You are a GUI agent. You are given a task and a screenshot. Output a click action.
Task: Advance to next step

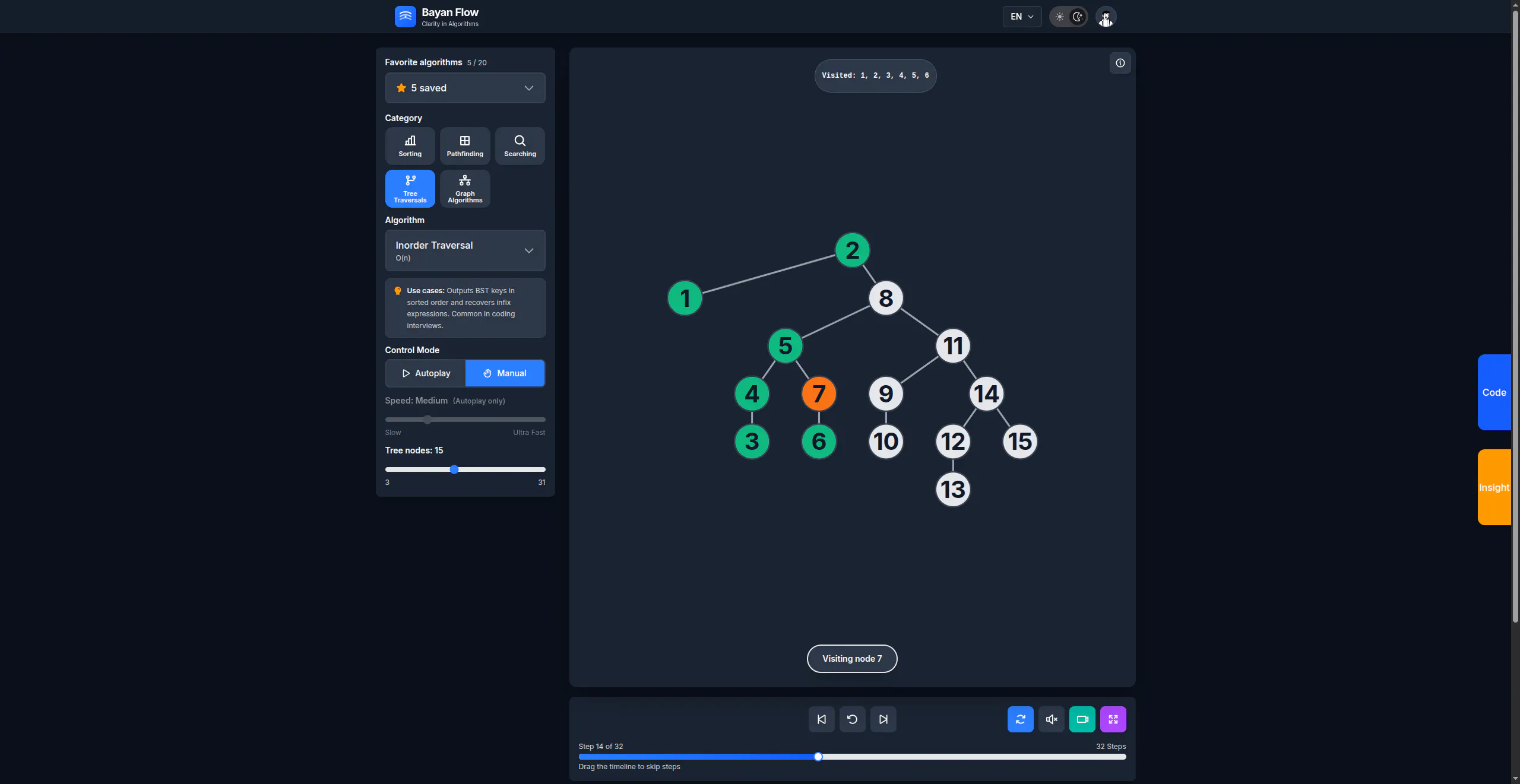883,719
